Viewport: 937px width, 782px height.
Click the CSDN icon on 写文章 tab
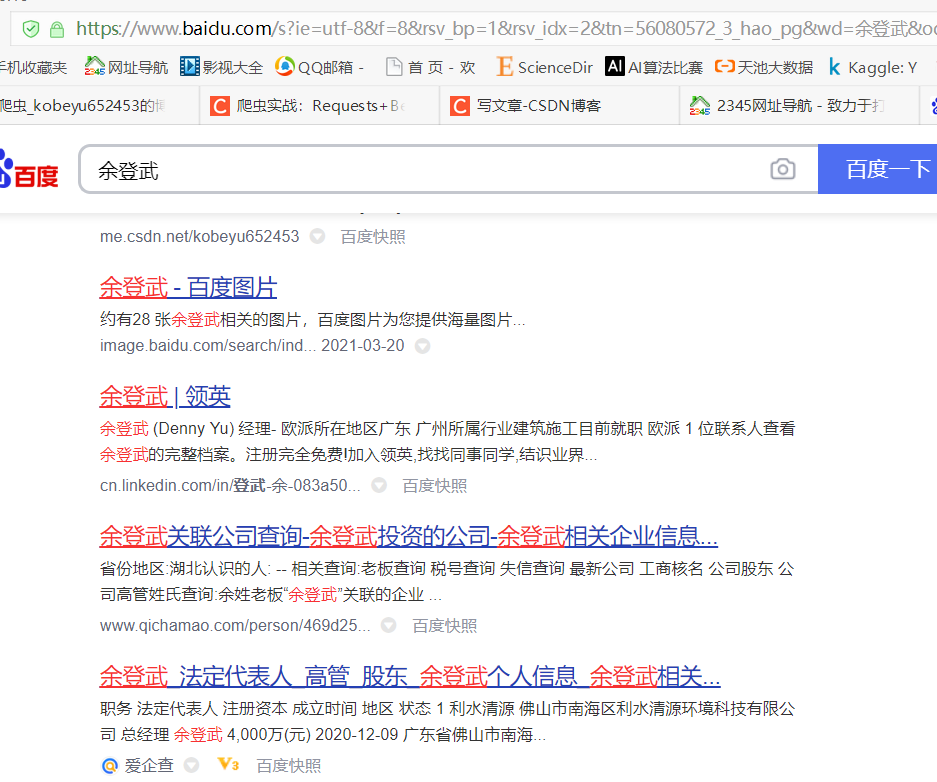[x=460, y=106]
